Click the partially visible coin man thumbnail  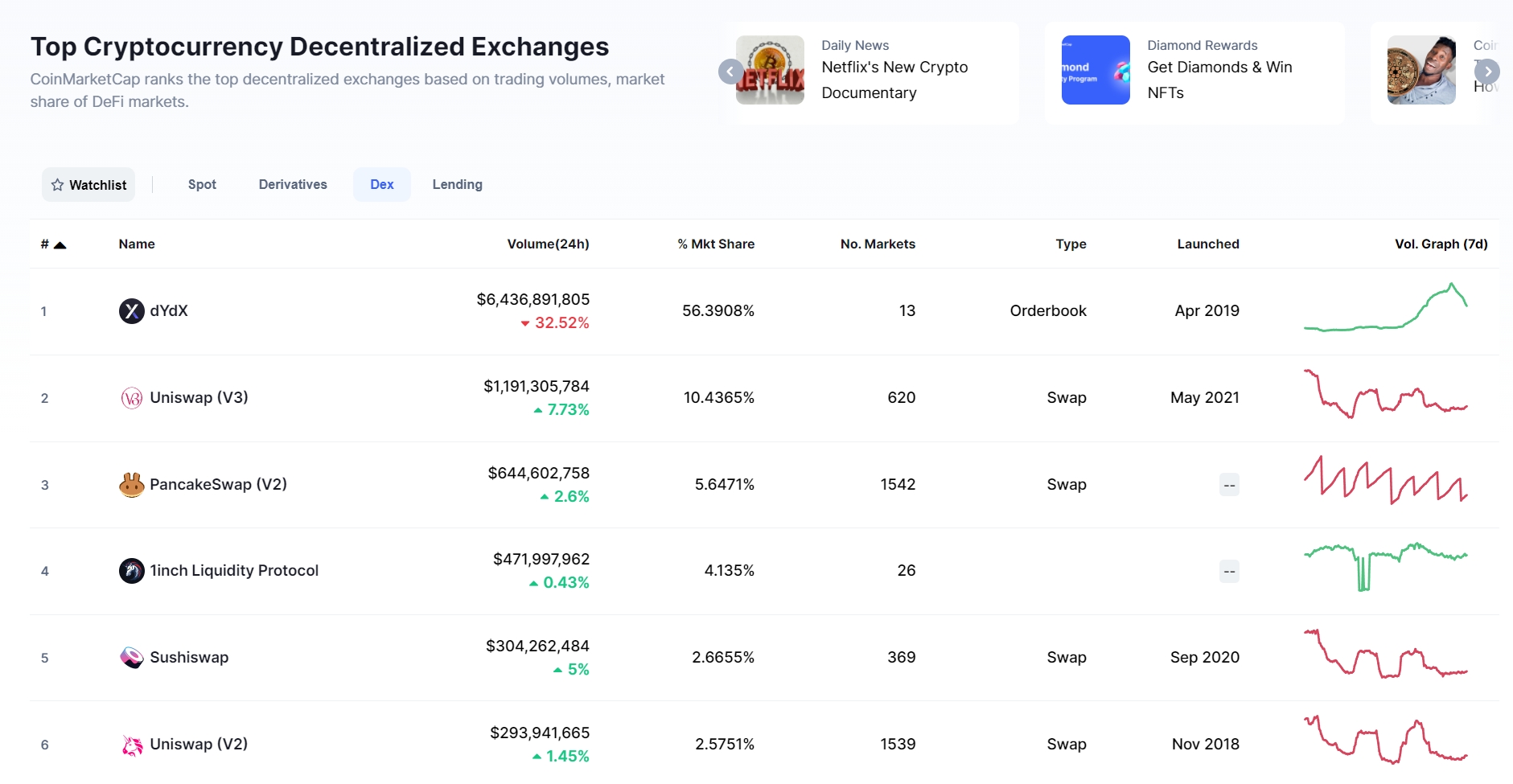tap(1421, 70)
